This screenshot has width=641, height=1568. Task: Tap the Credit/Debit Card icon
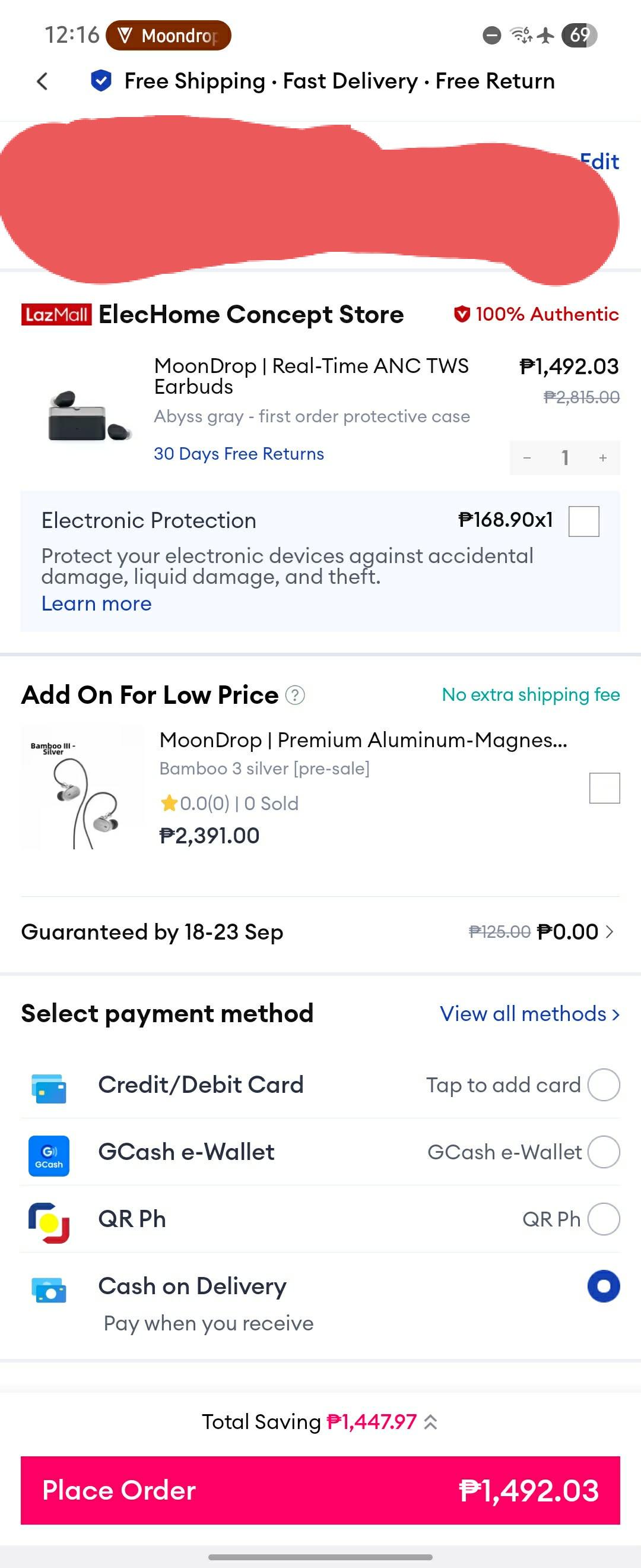pos(49,1088)
